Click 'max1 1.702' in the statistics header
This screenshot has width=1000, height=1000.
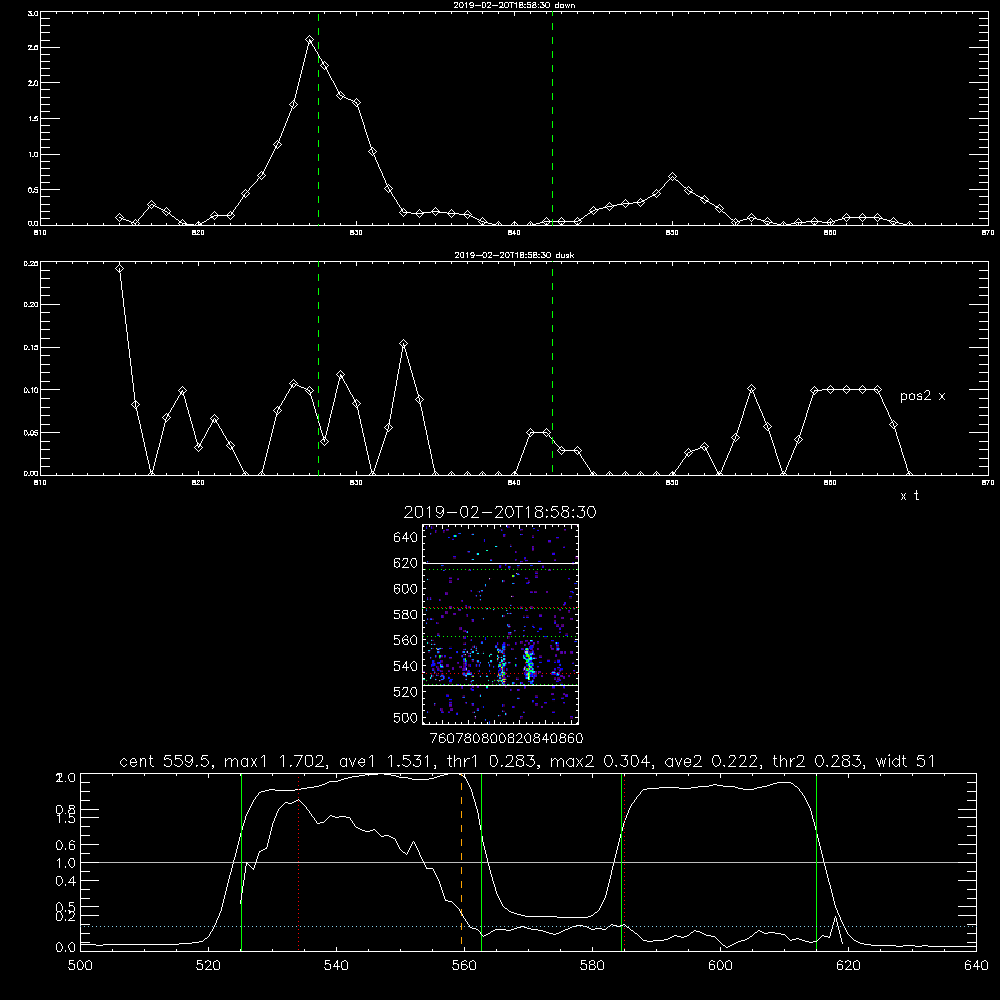tap(272, 761)
